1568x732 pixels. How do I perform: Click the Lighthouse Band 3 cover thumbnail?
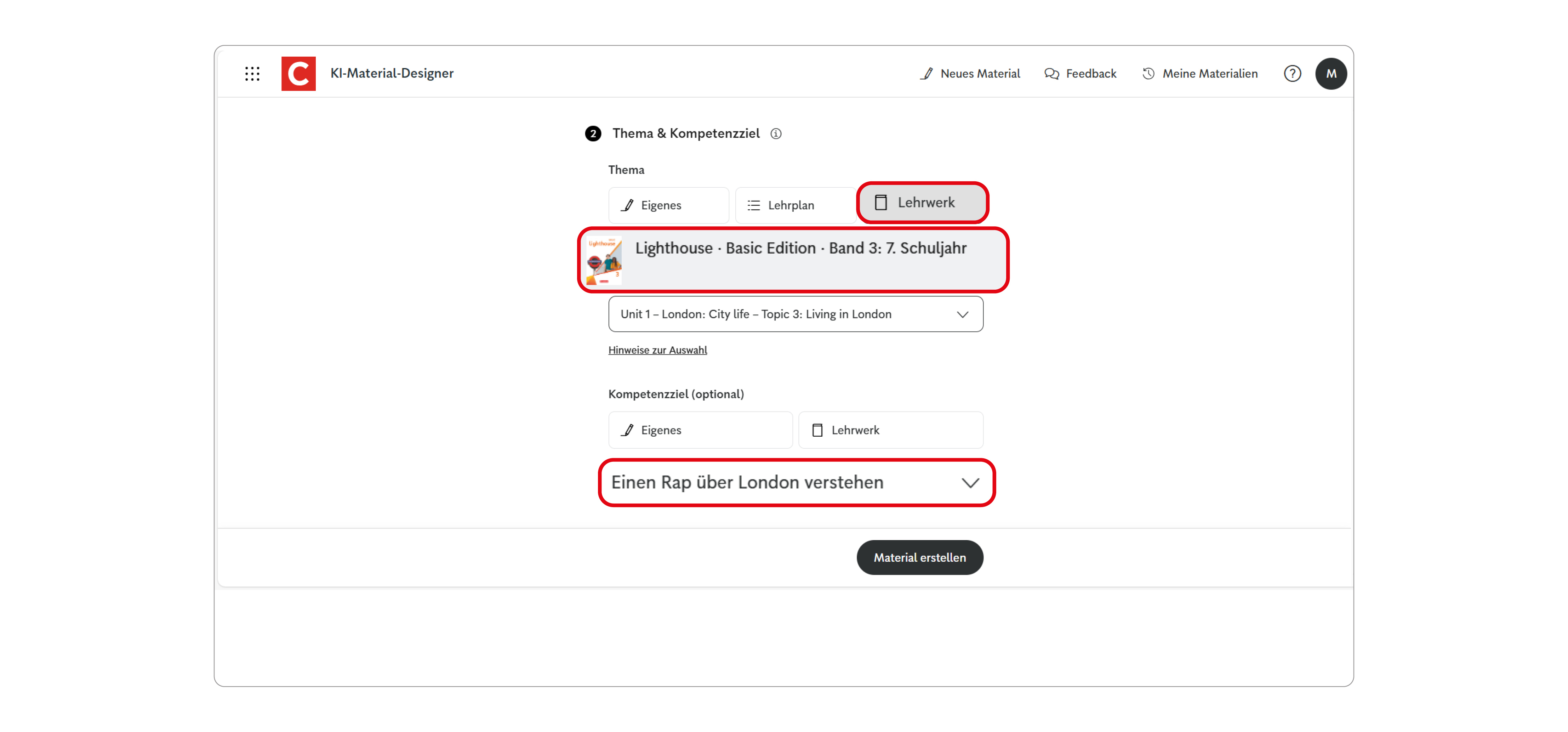click(x=604, y=260)
